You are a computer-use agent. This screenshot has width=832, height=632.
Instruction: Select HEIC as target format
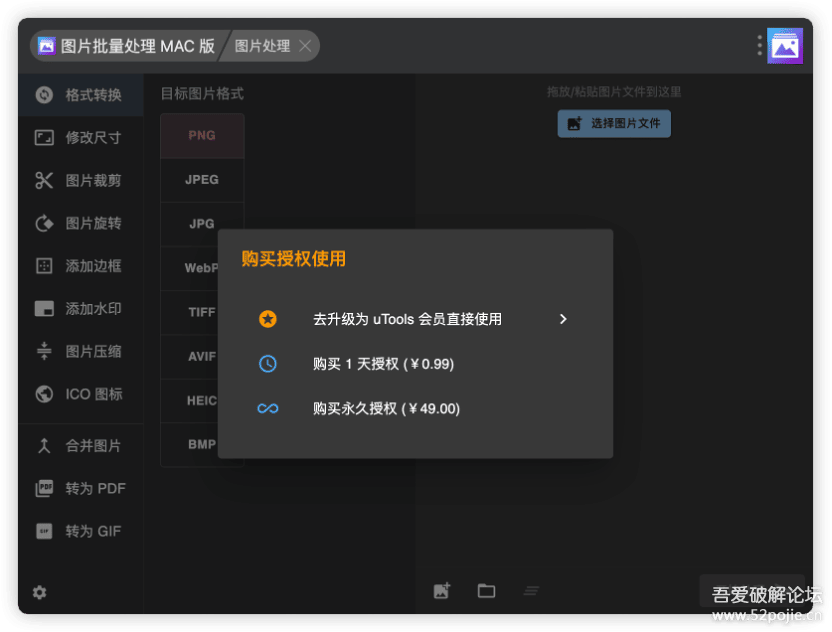(x=189, y=400)
